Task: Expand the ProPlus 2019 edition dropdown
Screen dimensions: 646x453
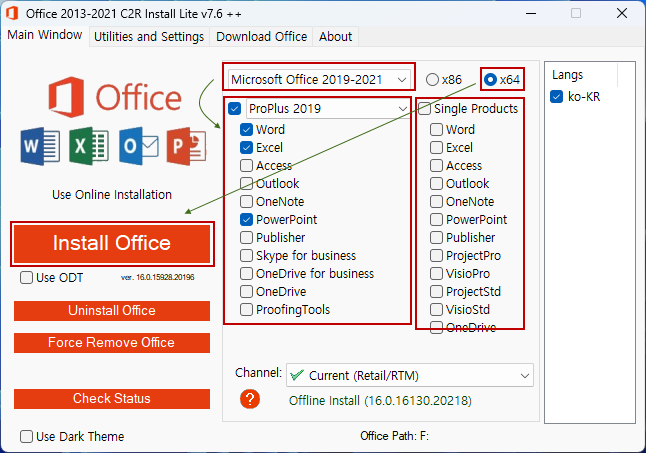Action: 328,109
